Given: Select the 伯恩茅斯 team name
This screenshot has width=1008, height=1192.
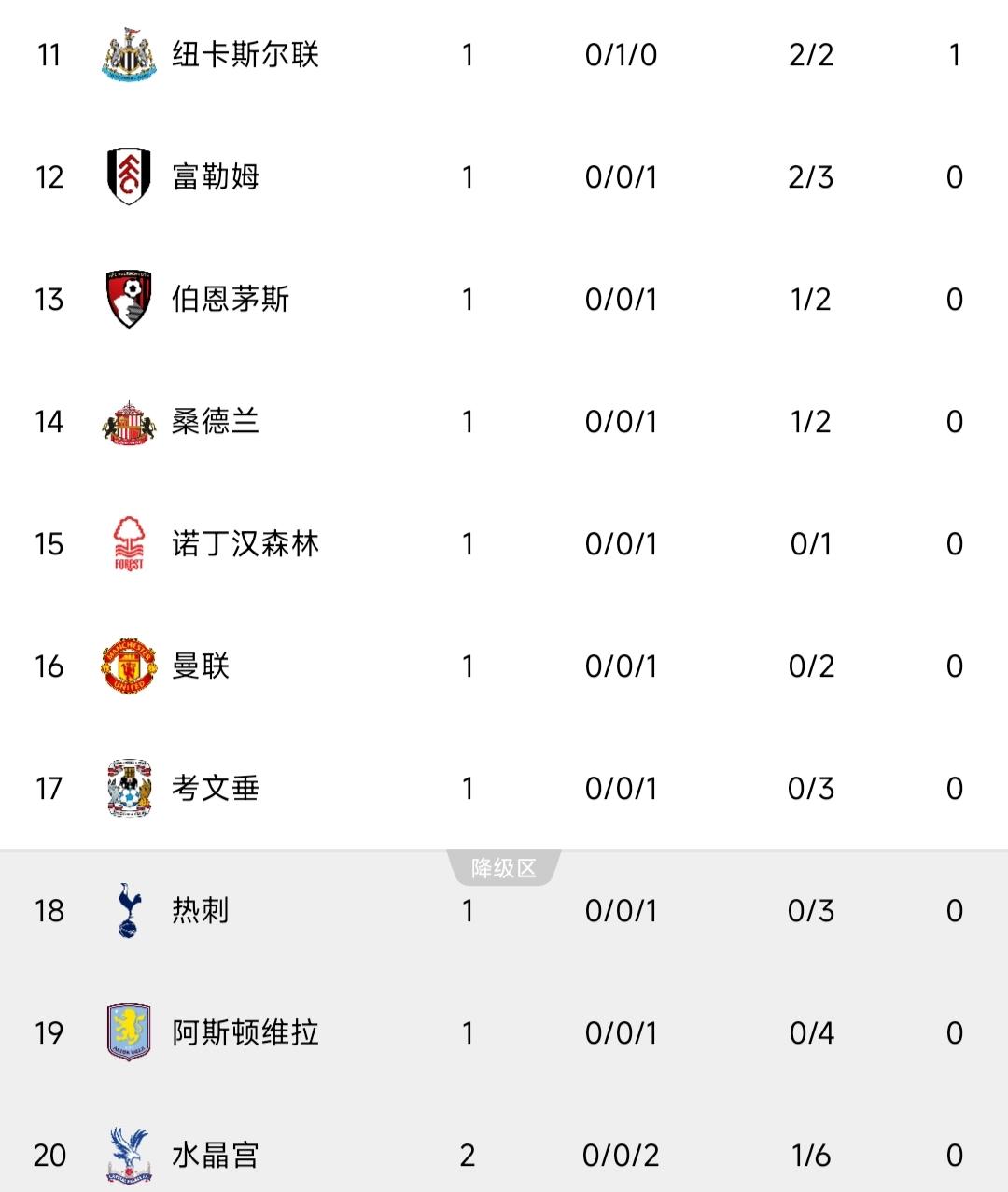Looking at the screenshot, I should pos(231,299).
